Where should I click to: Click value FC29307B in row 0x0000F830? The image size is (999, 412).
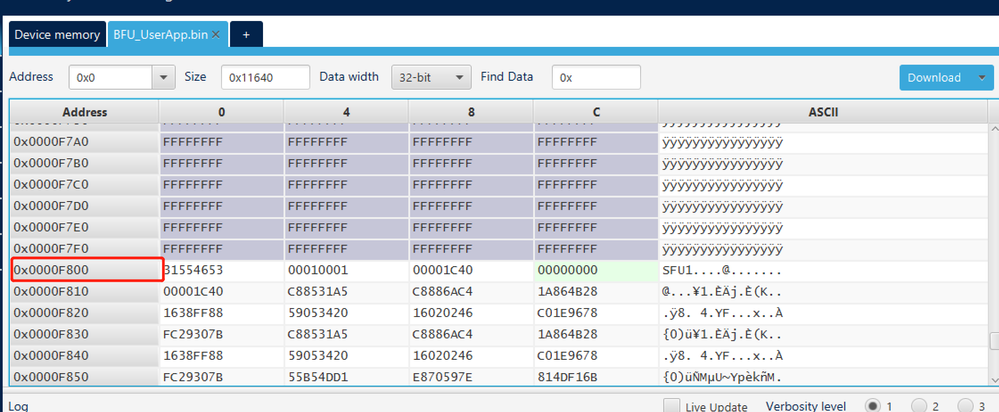tap(221, 334)
